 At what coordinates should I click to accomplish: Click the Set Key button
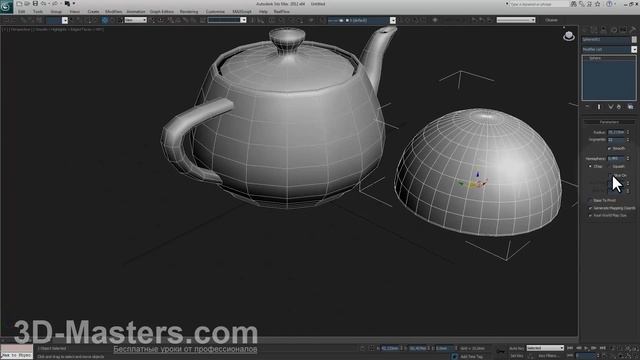tap(516, 356)
